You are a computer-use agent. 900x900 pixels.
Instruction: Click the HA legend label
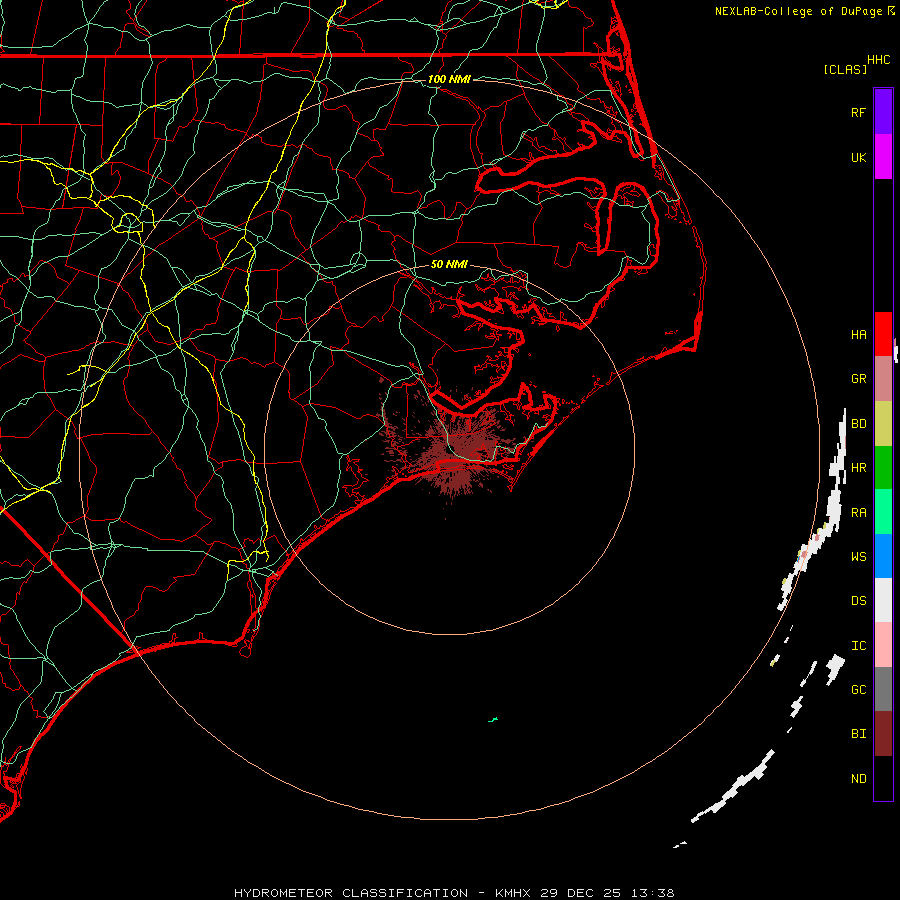[858, 334]
